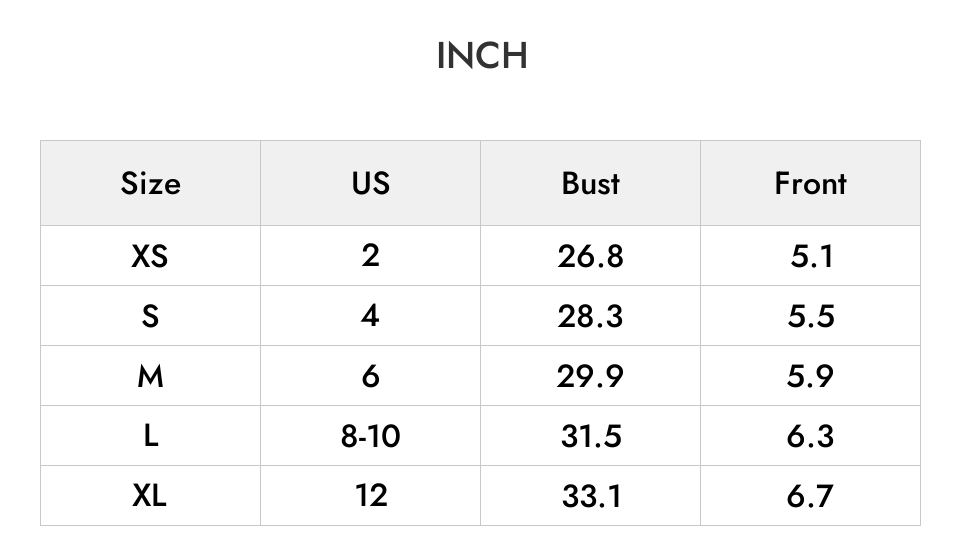
Task: Click the 6.3 front value
Action: coord(811,435)
